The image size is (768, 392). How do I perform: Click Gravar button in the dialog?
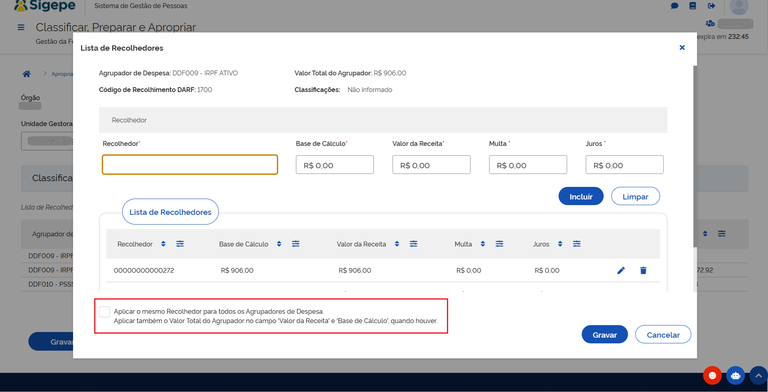(x=604, y=335)
